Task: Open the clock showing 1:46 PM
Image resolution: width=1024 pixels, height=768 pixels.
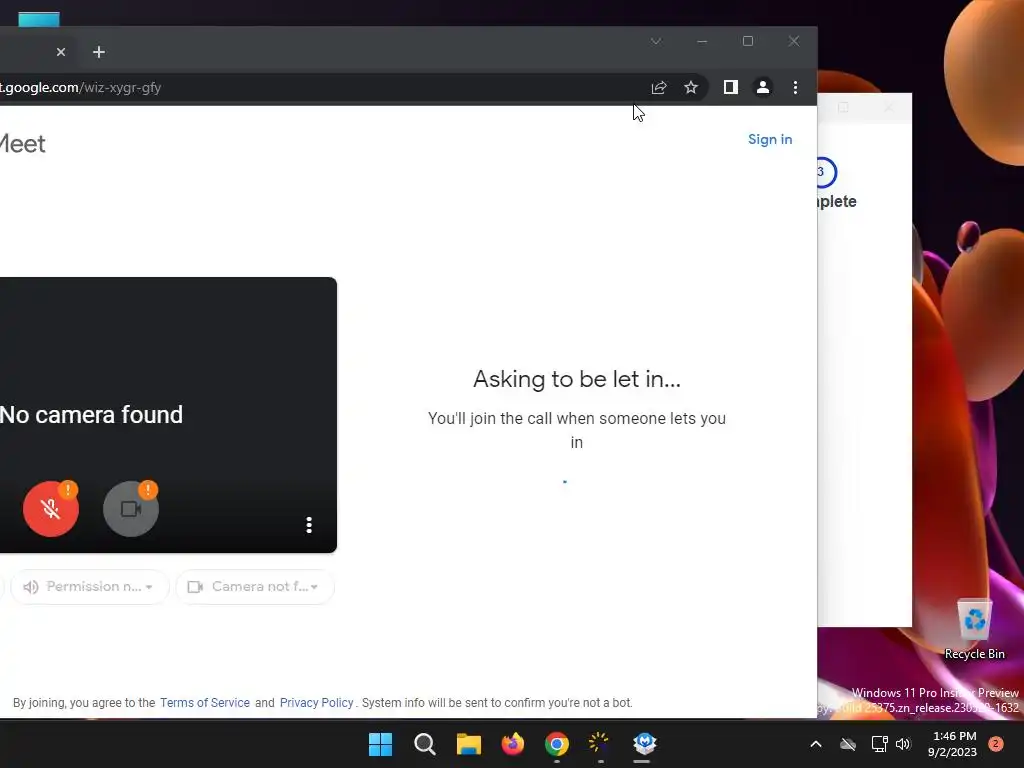Action: coord(953,744)
